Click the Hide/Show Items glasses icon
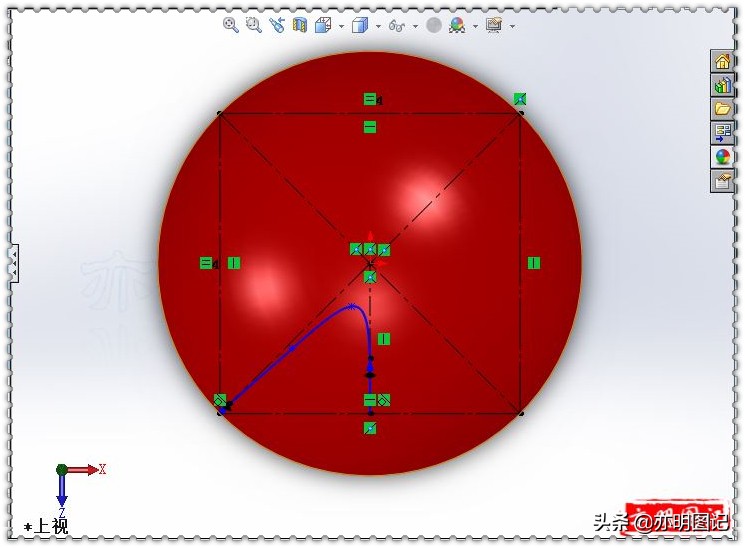 pyautogui.click(x=397, y=25)
